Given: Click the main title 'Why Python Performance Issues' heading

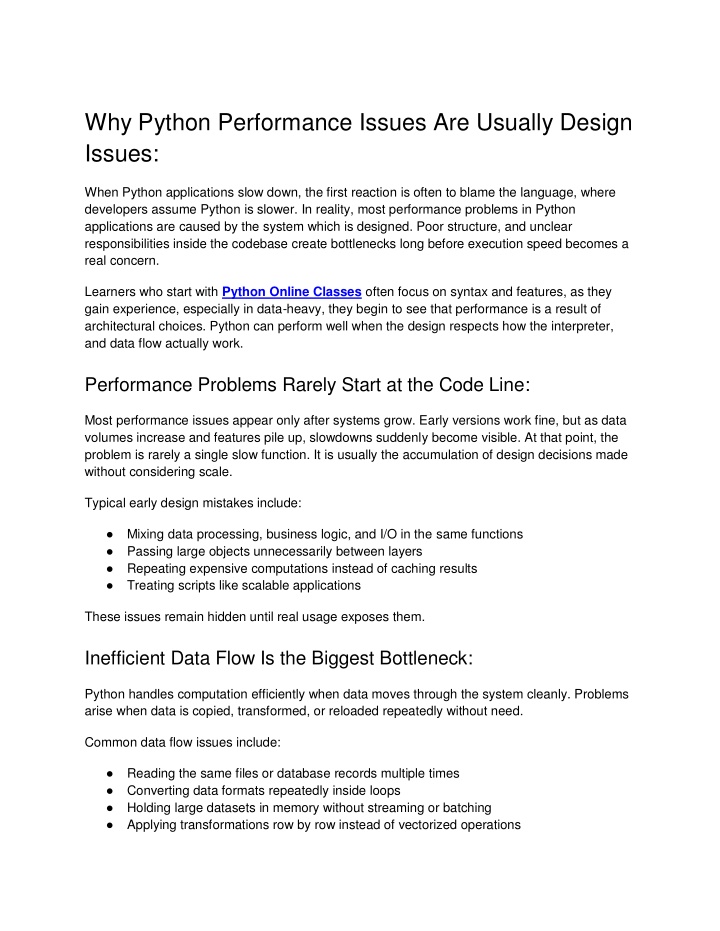Looking at the screenshot, I should (x=358, y=123).
